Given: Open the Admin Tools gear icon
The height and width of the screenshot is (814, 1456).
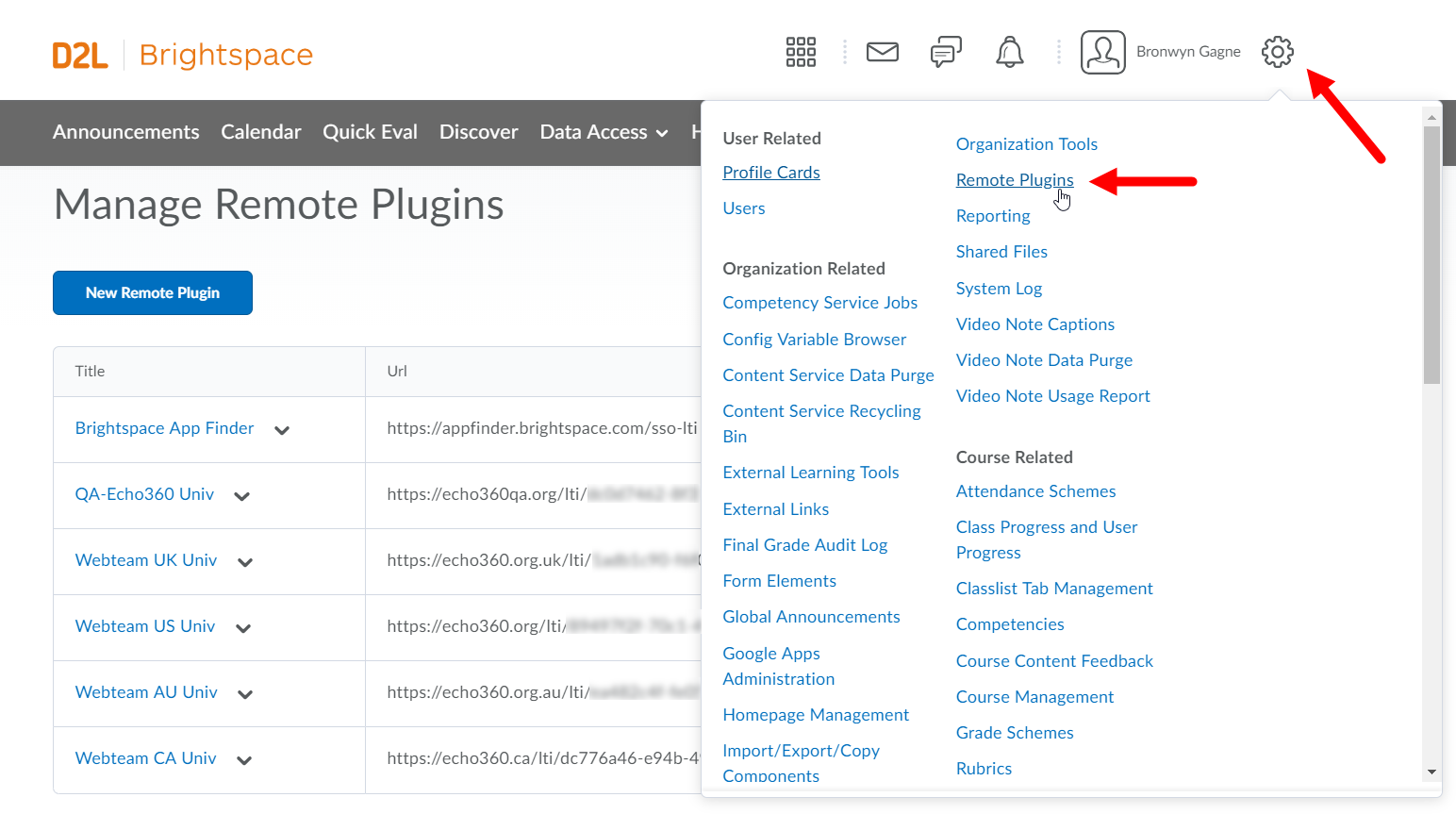Looking at the screenshot, I should point(1278,52).
